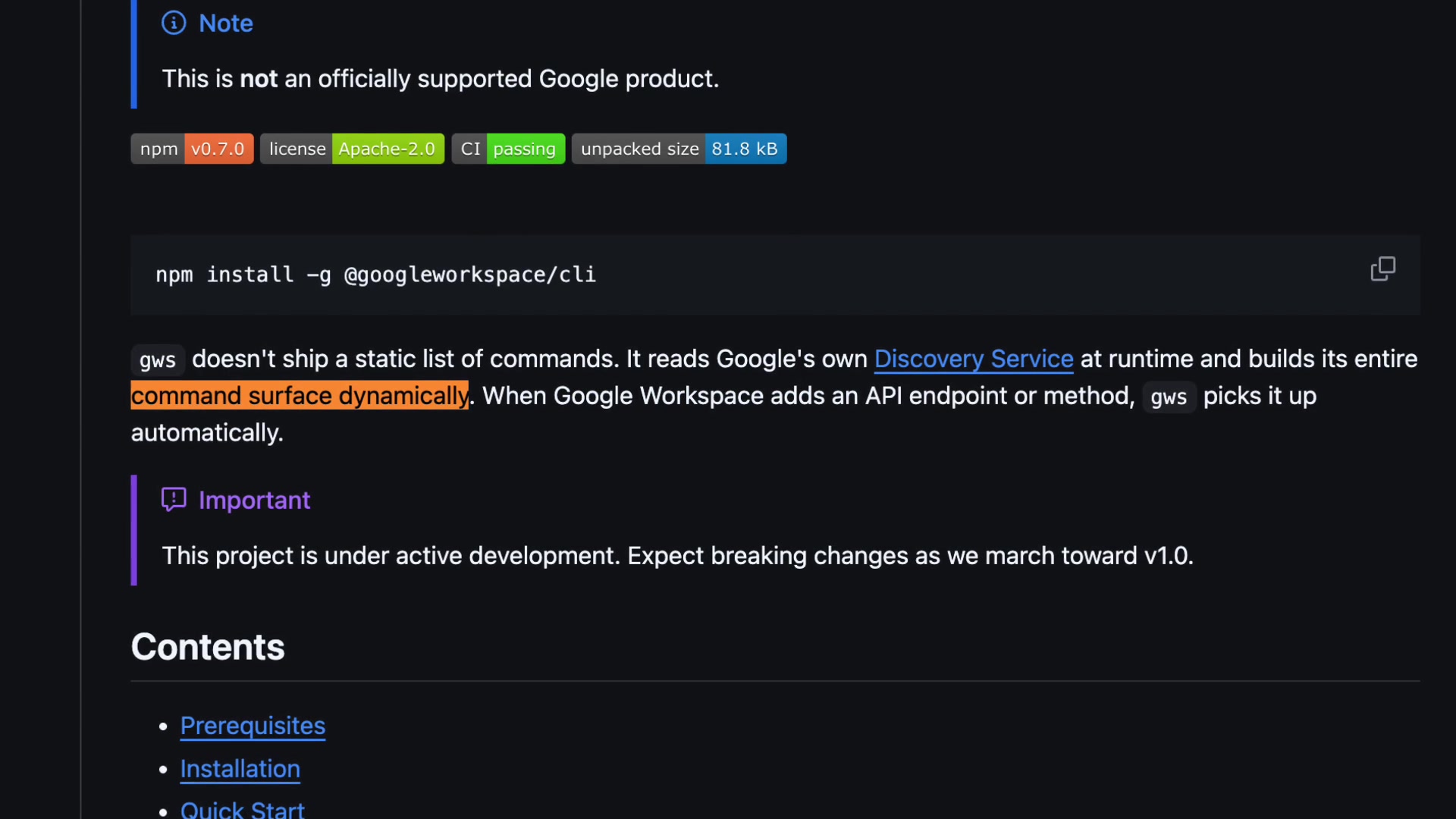Open the Prerequisites section link

253,726
